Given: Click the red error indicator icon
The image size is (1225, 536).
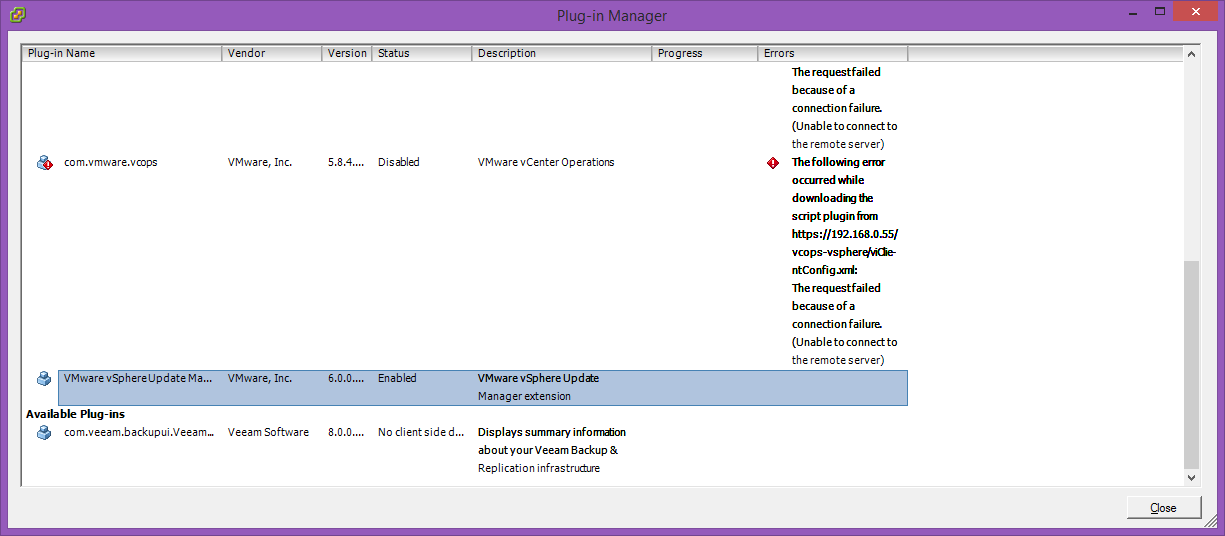Looking at the screenshot, I should (x=772, y=163).
